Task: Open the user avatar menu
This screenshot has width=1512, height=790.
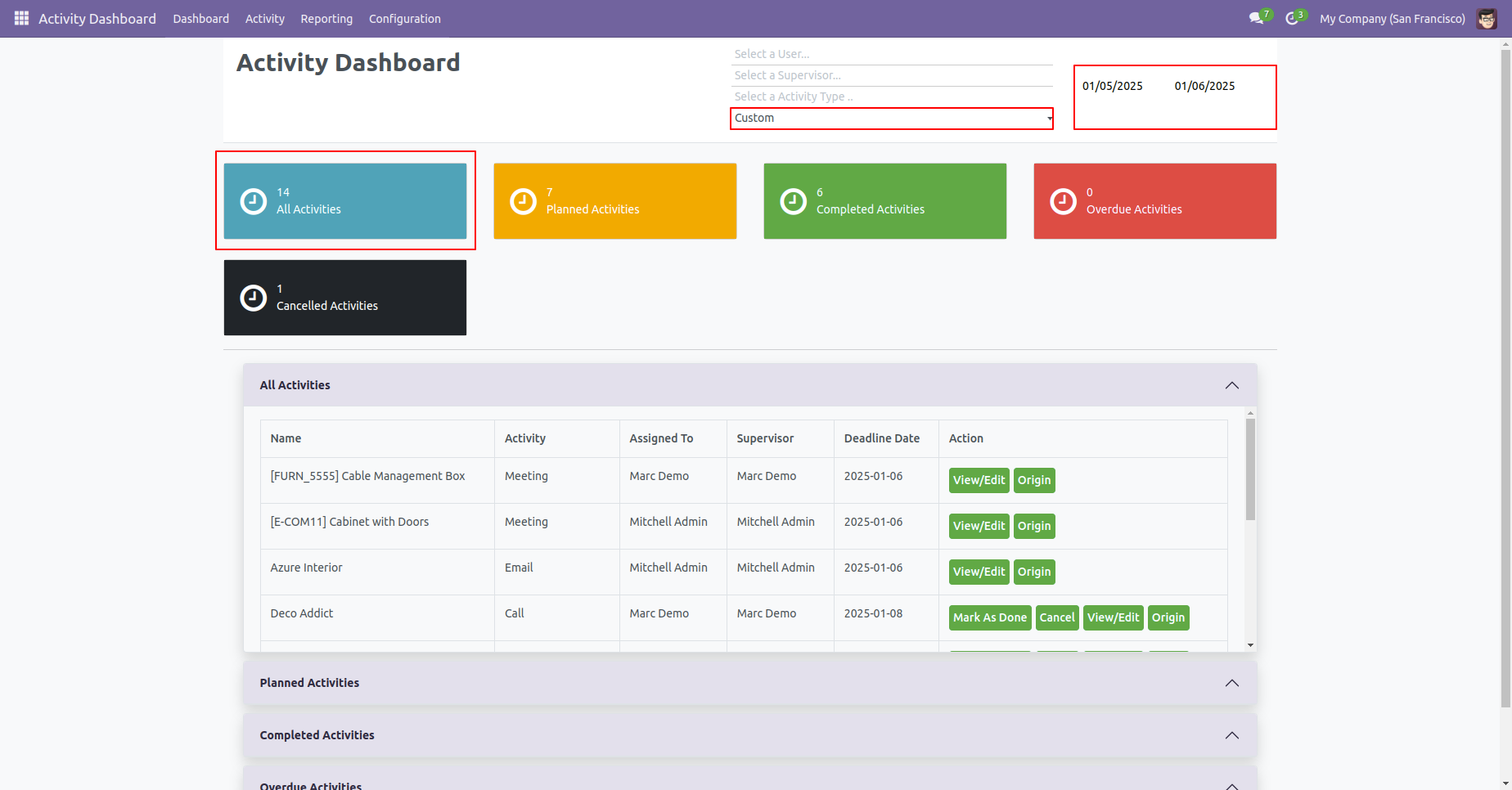Action: (x=1487, y=18)
